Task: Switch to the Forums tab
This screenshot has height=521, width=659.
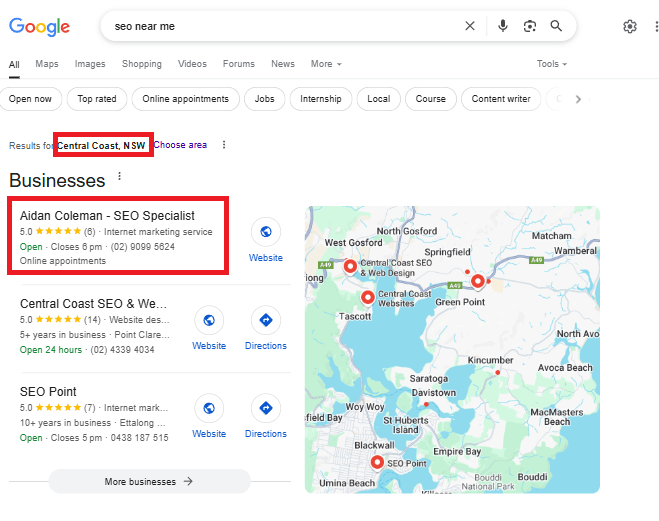Action: [x=239, y=64]
